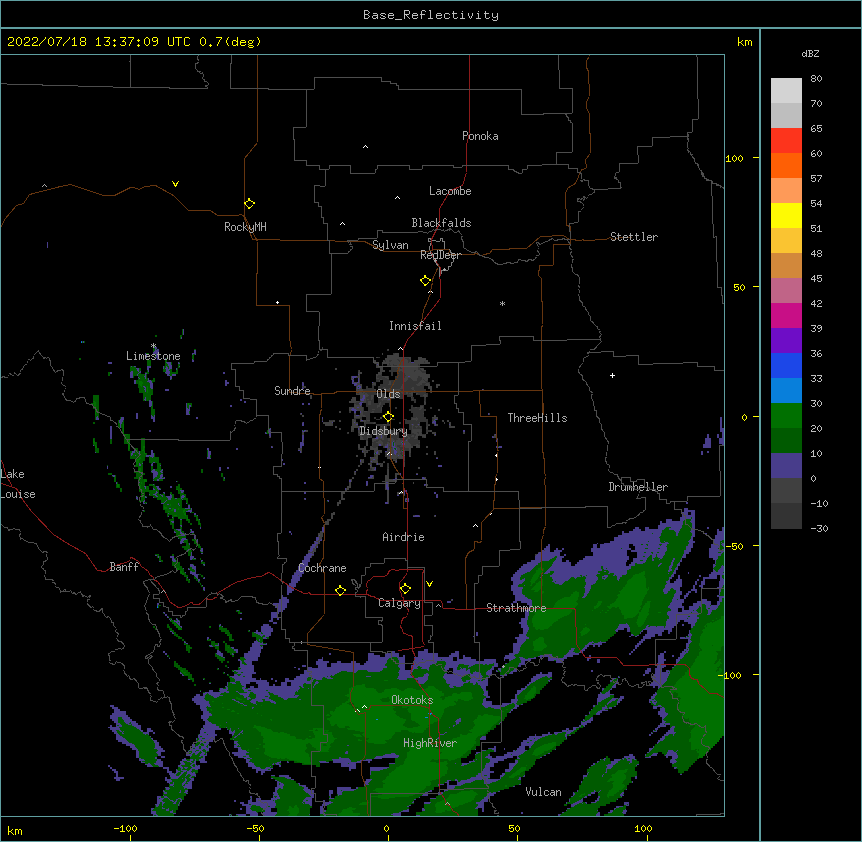The height and width of the screenshot is (842, 862).
Task: Select the purple 39-36 dBZ legend swatch
Action: 786,341
